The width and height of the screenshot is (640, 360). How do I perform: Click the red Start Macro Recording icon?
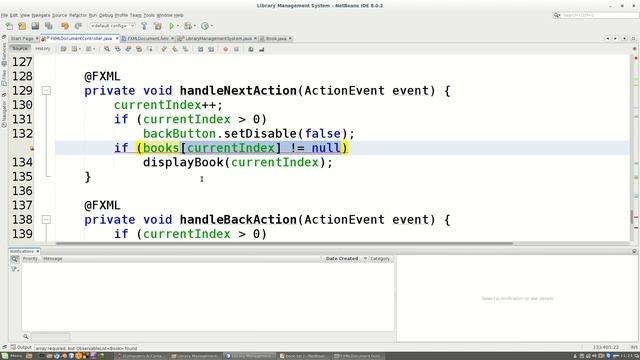[x=225, y=49]
